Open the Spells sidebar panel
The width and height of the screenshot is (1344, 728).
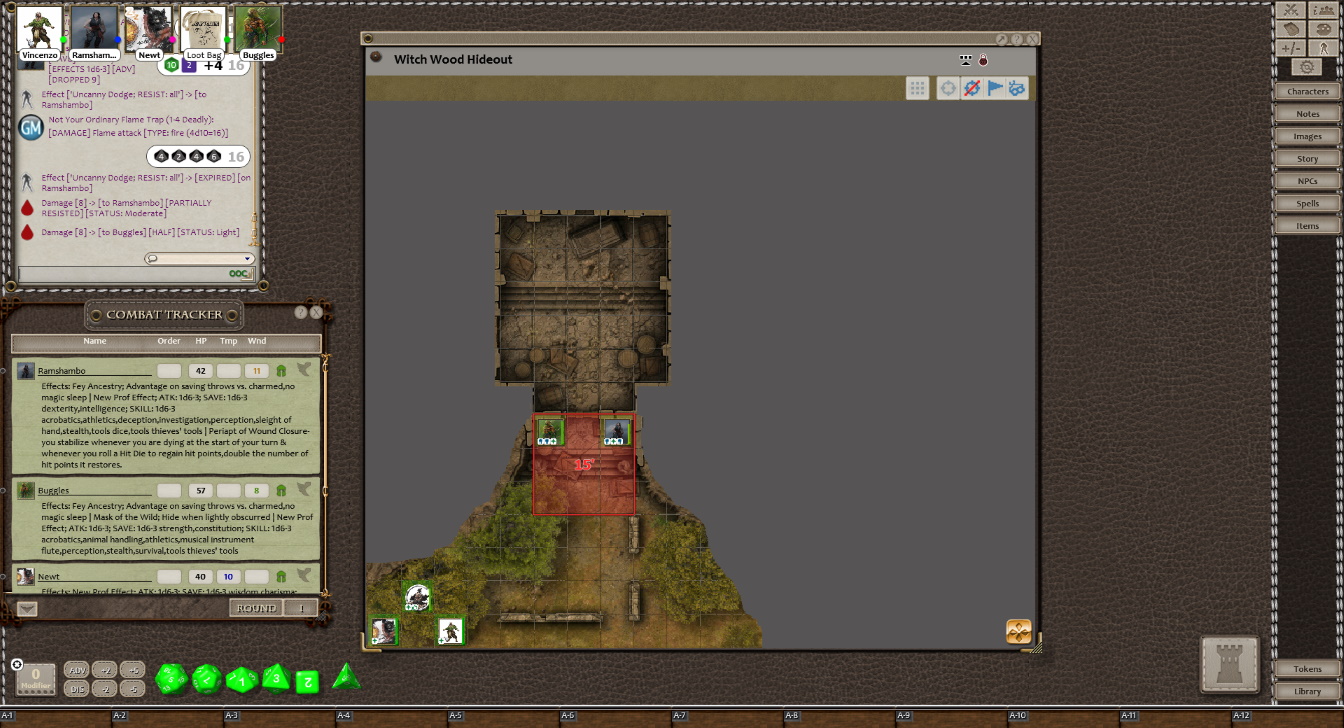coord(1307,203)
